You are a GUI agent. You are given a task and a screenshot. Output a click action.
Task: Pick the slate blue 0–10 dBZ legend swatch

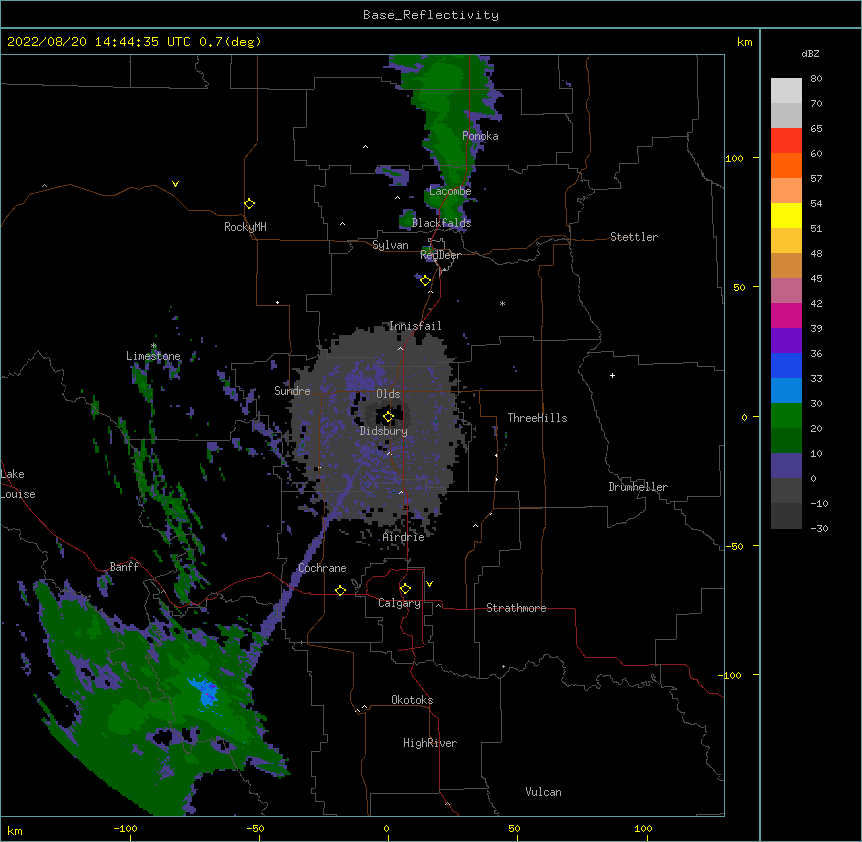tap(786, 466)
